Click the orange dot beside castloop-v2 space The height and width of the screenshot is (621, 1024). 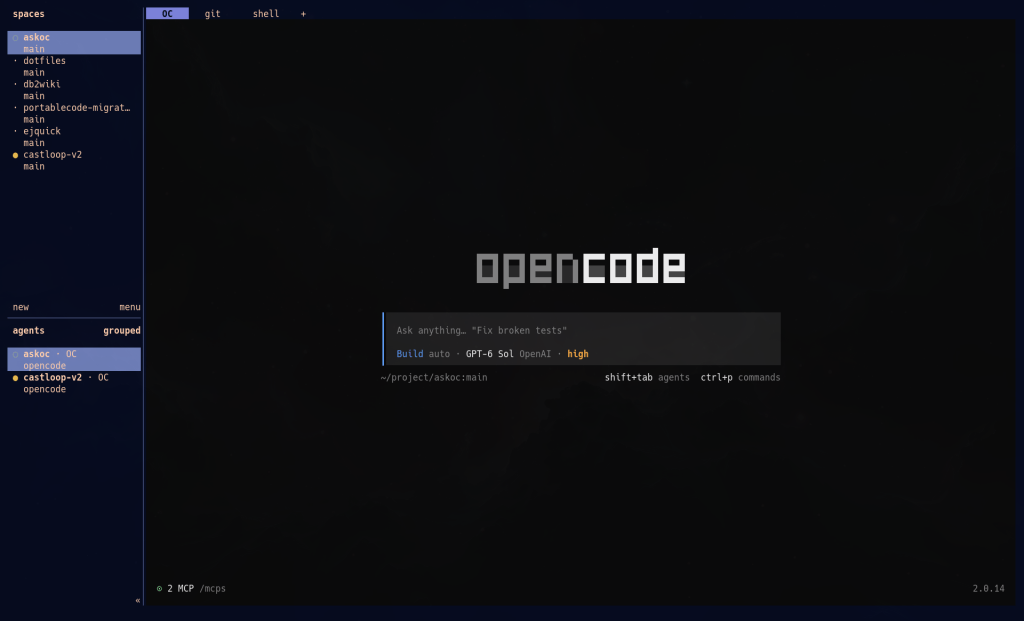(x=16, y=155)
